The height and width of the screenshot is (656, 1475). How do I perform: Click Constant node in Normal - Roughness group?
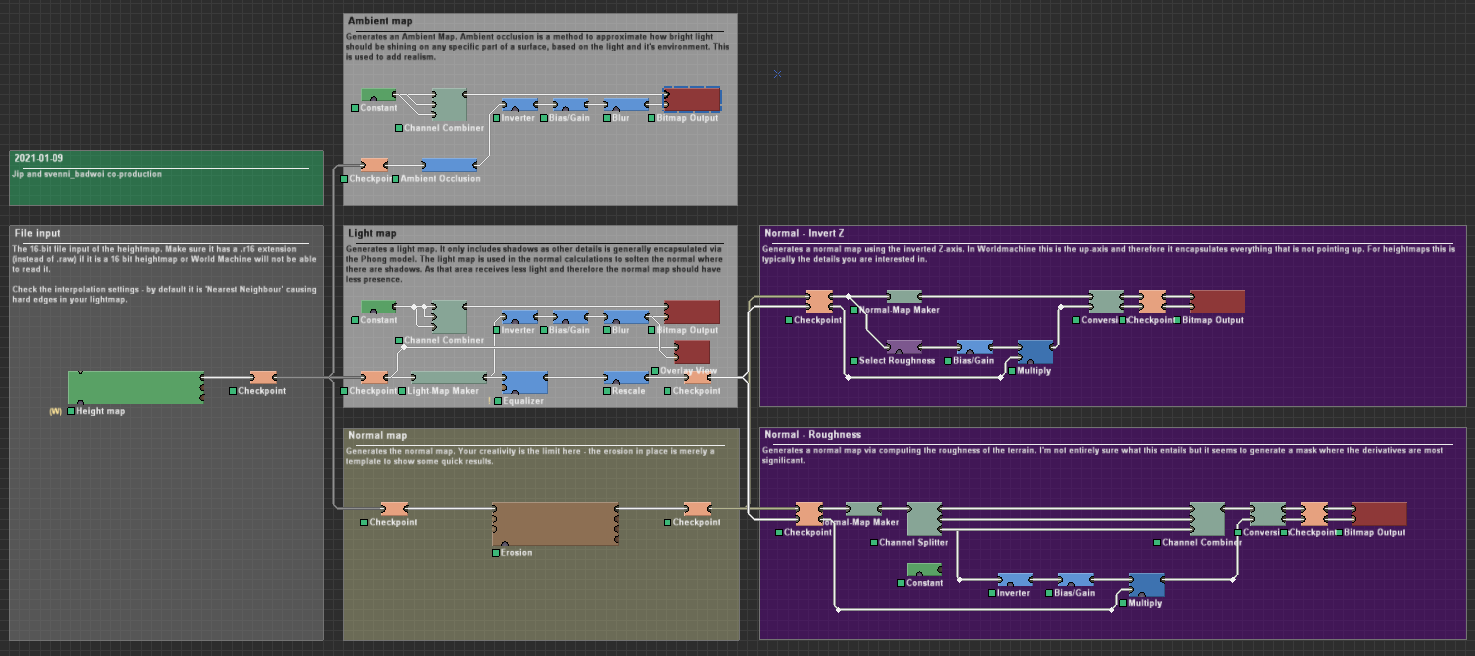point(924,569)
